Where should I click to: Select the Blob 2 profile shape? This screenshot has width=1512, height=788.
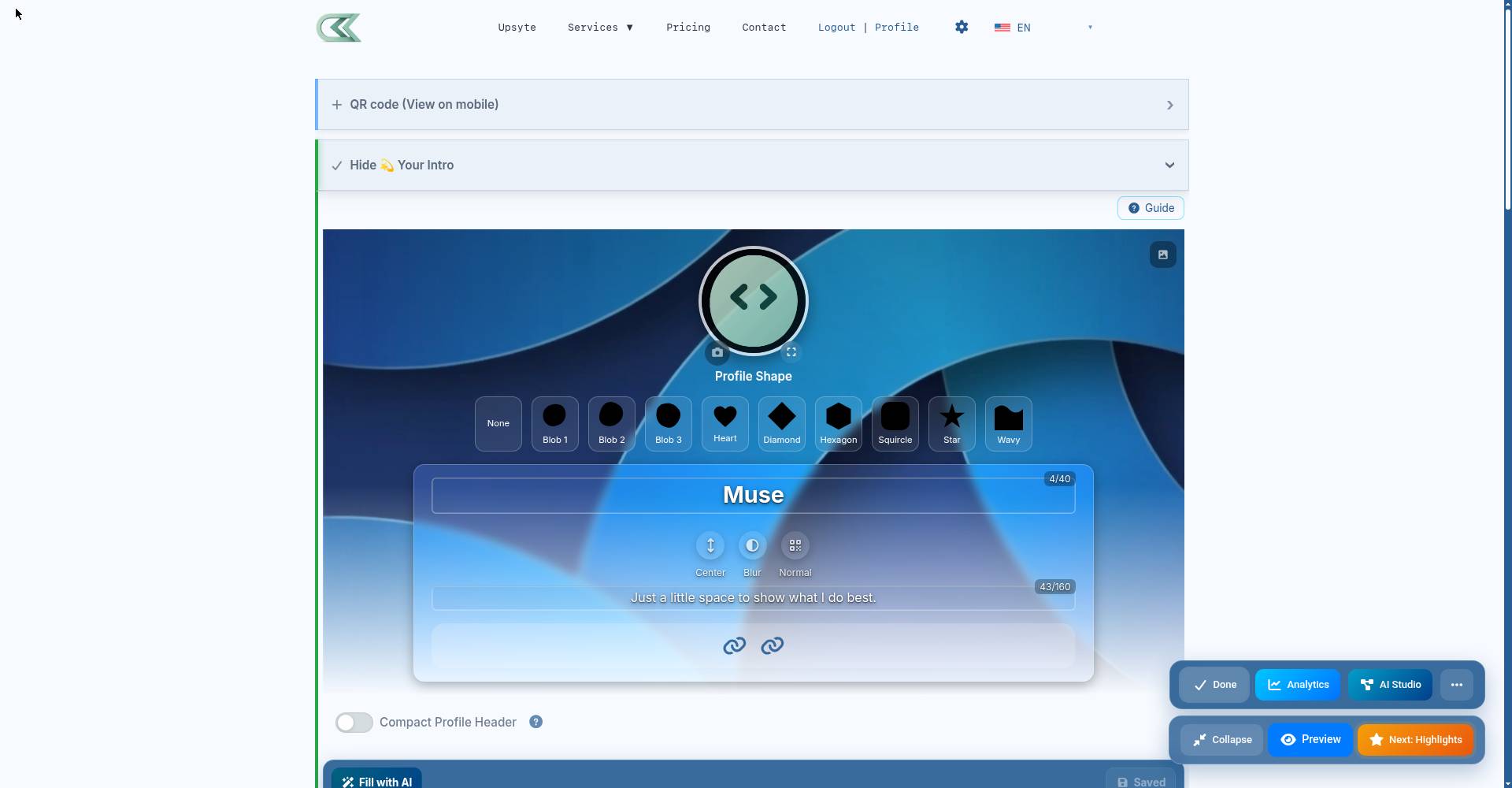(x=612, y=424)
